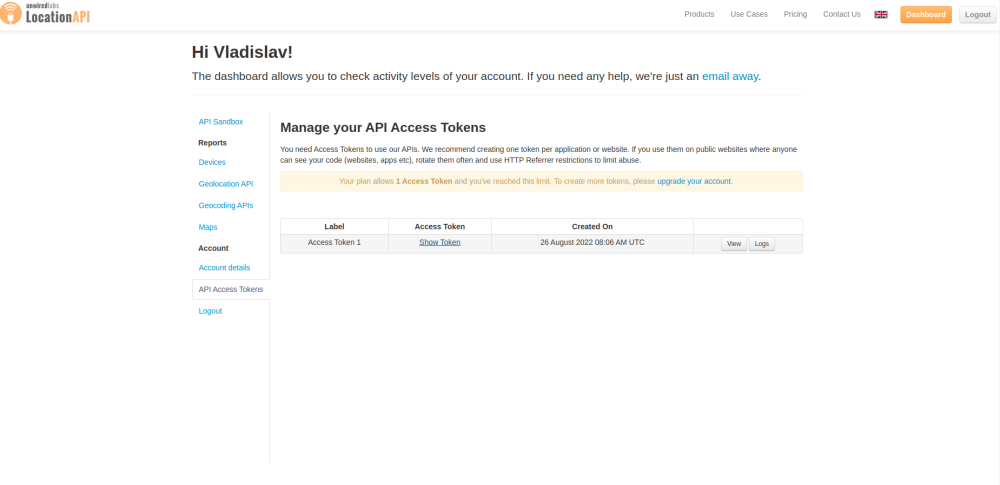
Task: Select the API Access Tokens tab
Action: tap(231, 290)
